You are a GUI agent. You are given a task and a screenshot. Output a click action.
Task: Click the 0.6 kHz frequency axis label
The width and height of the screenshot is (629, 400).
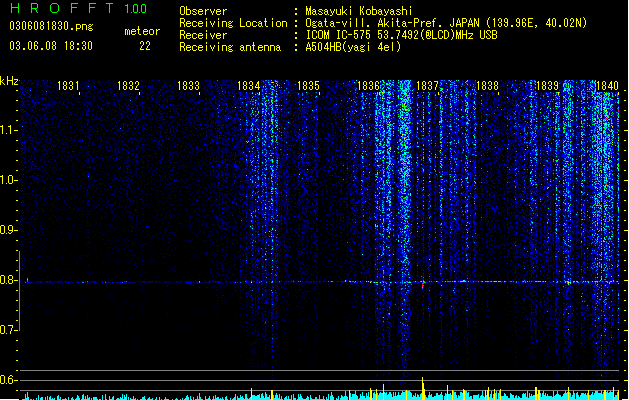pos(8,380)
